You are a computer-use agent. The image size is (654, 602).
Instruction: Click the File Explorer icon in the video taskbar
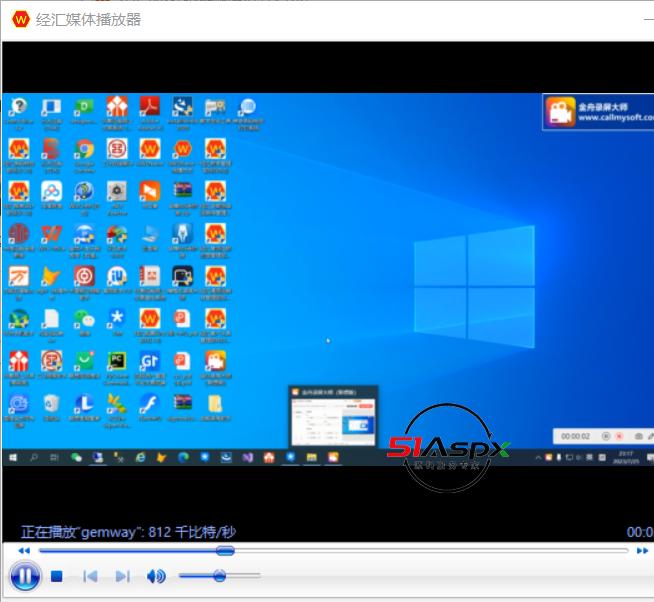[312, 458]
